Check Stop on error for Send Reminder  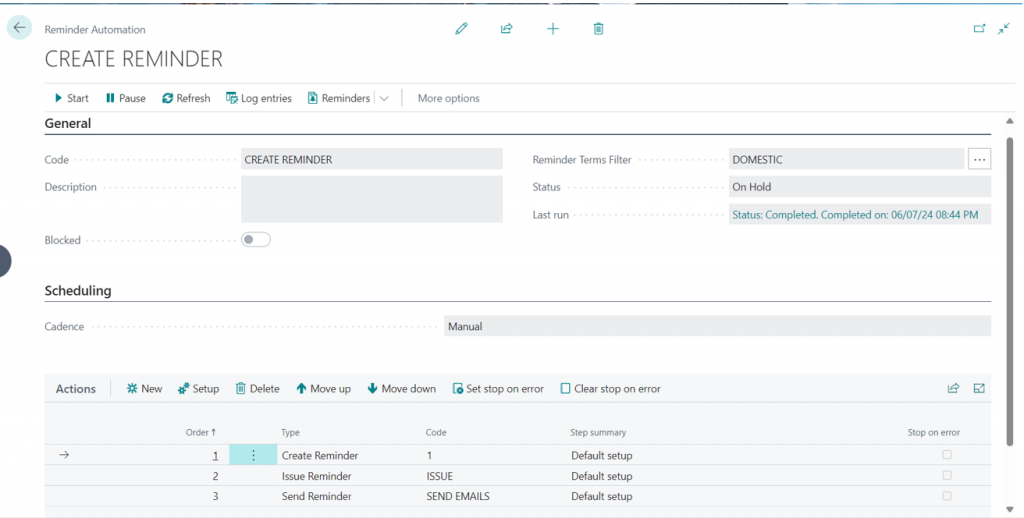pos(947,496)
